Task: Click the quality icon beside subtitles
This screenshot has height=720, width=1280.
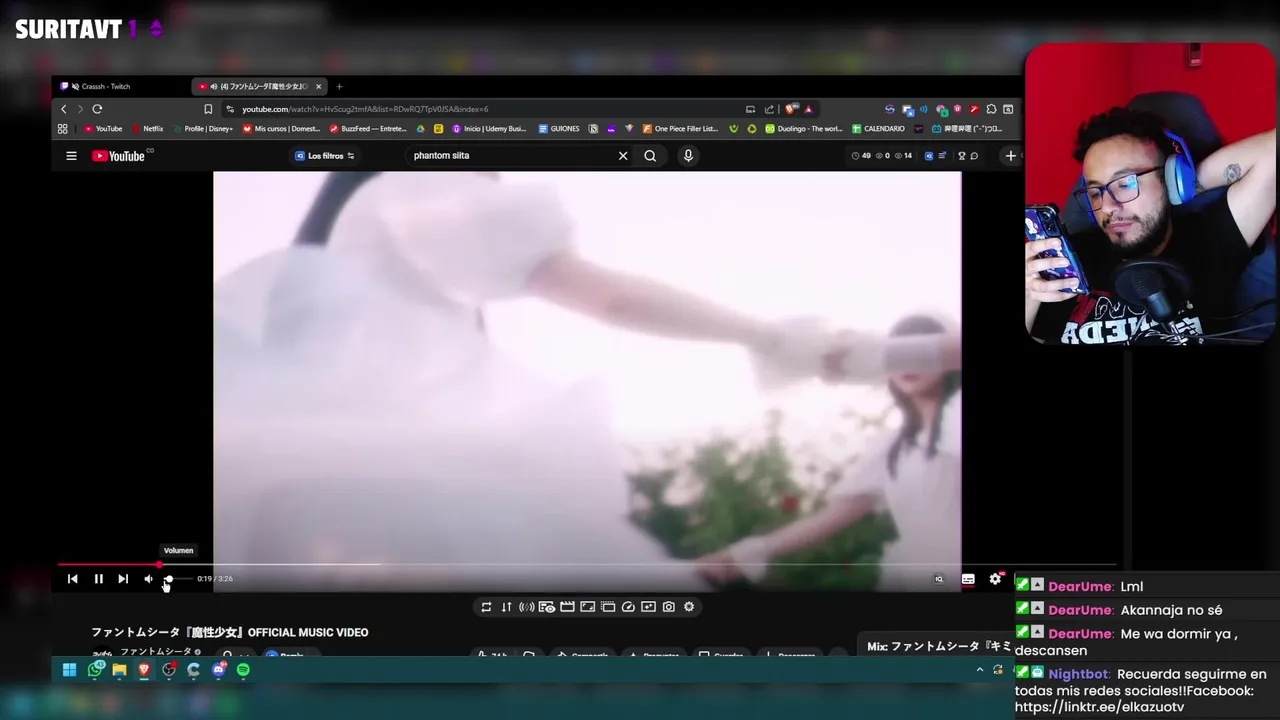Action: click(938, 579)
